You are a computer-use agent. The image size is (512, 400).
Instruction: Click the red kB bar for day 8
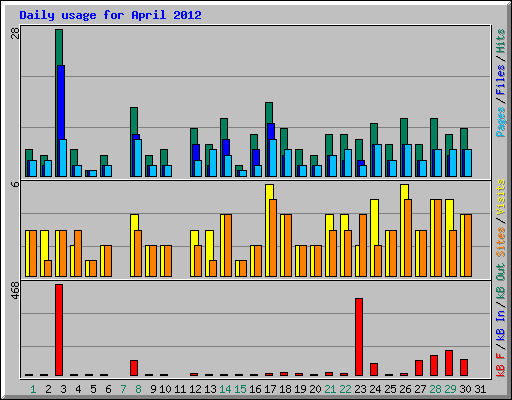point(134,368)
